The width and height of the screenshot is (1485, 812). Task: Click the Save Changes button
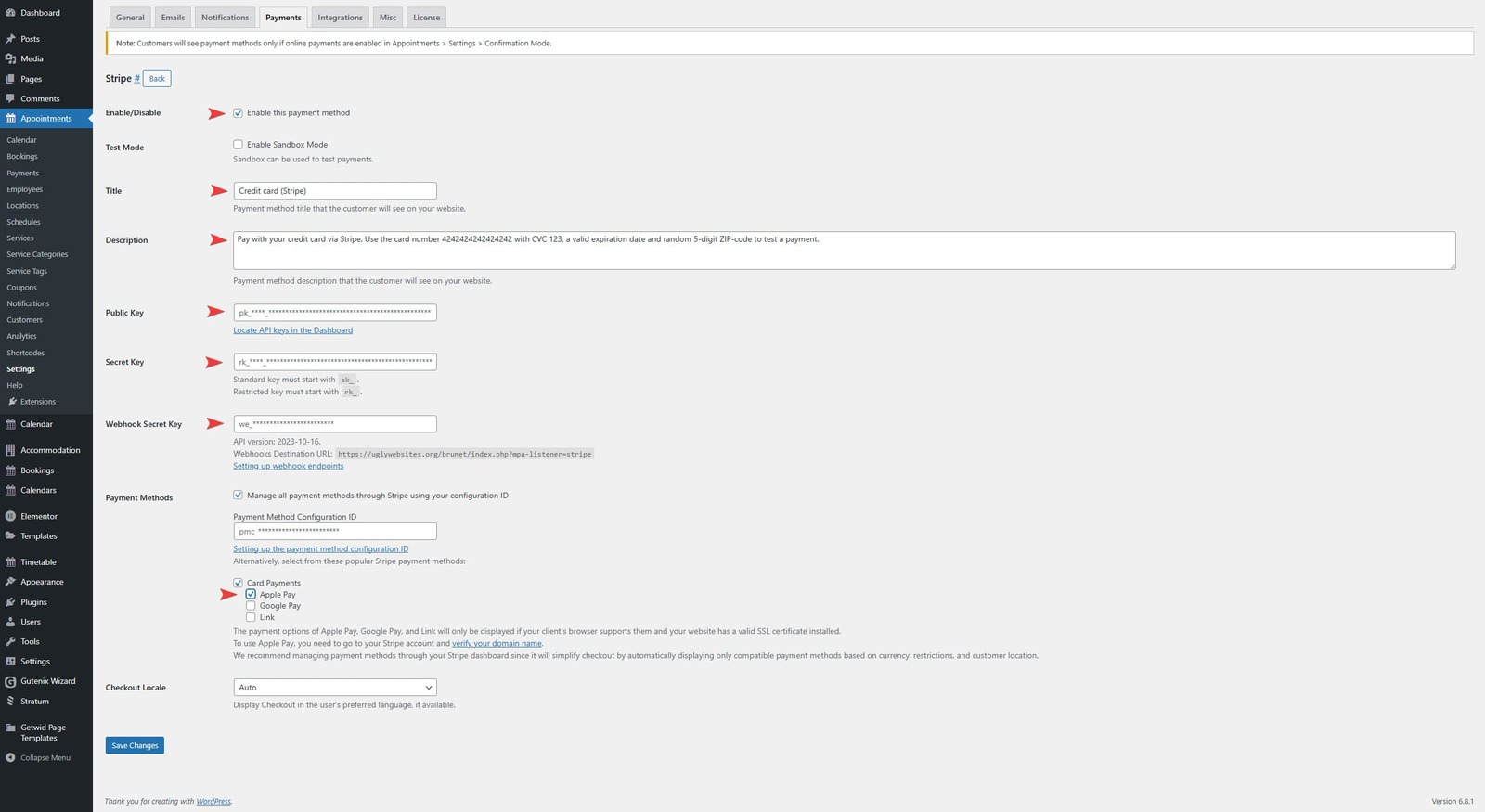coord(135,745)
